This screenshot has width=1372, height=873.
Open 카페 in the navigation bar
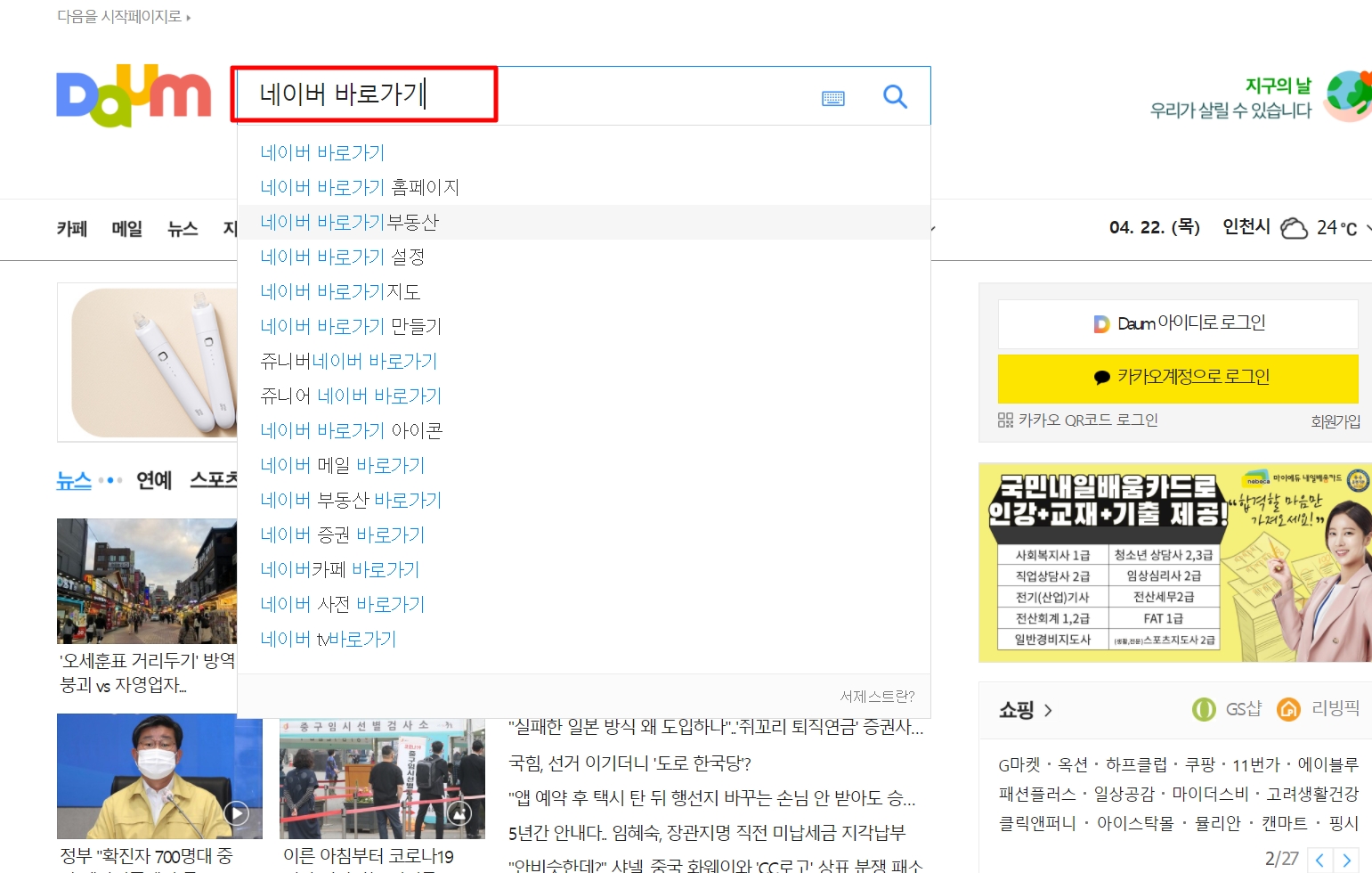coord(72,229)
